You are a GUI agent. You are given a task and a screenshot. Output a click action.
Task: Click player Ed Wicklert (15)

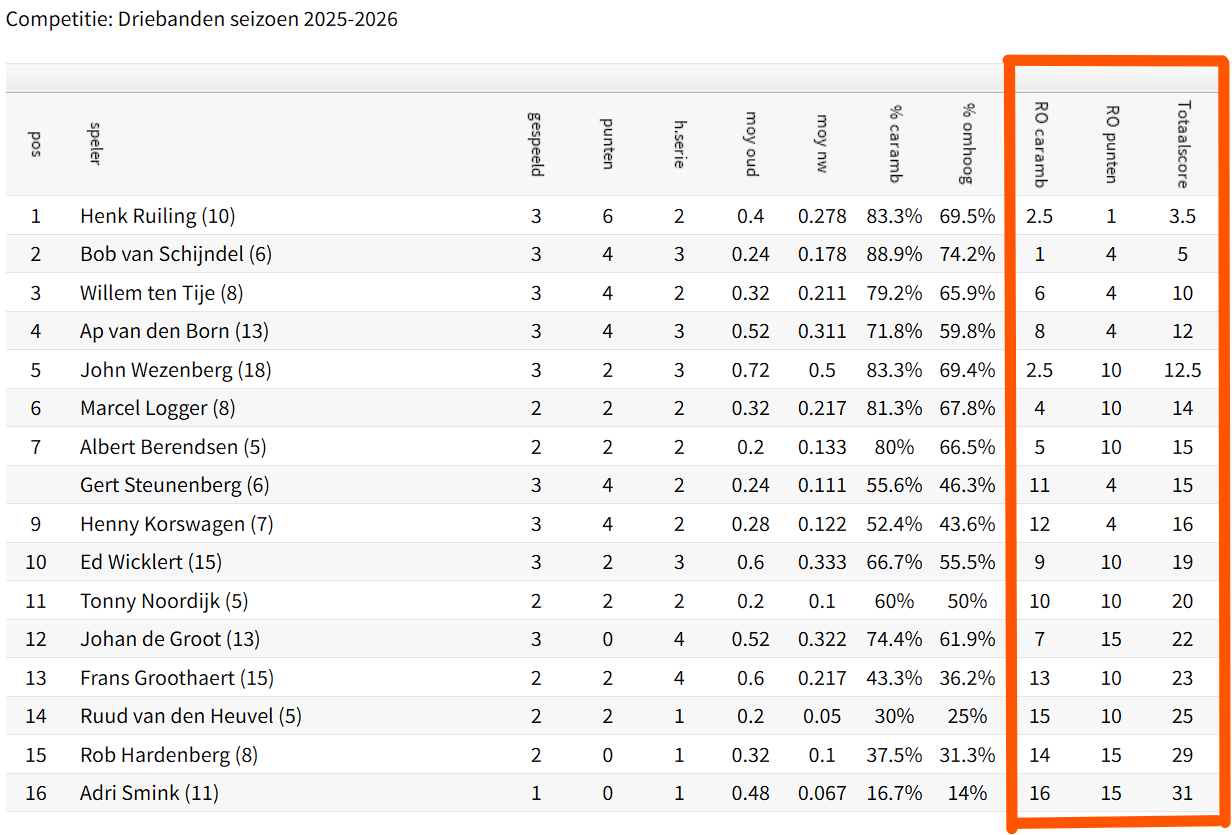pos(150,562)
